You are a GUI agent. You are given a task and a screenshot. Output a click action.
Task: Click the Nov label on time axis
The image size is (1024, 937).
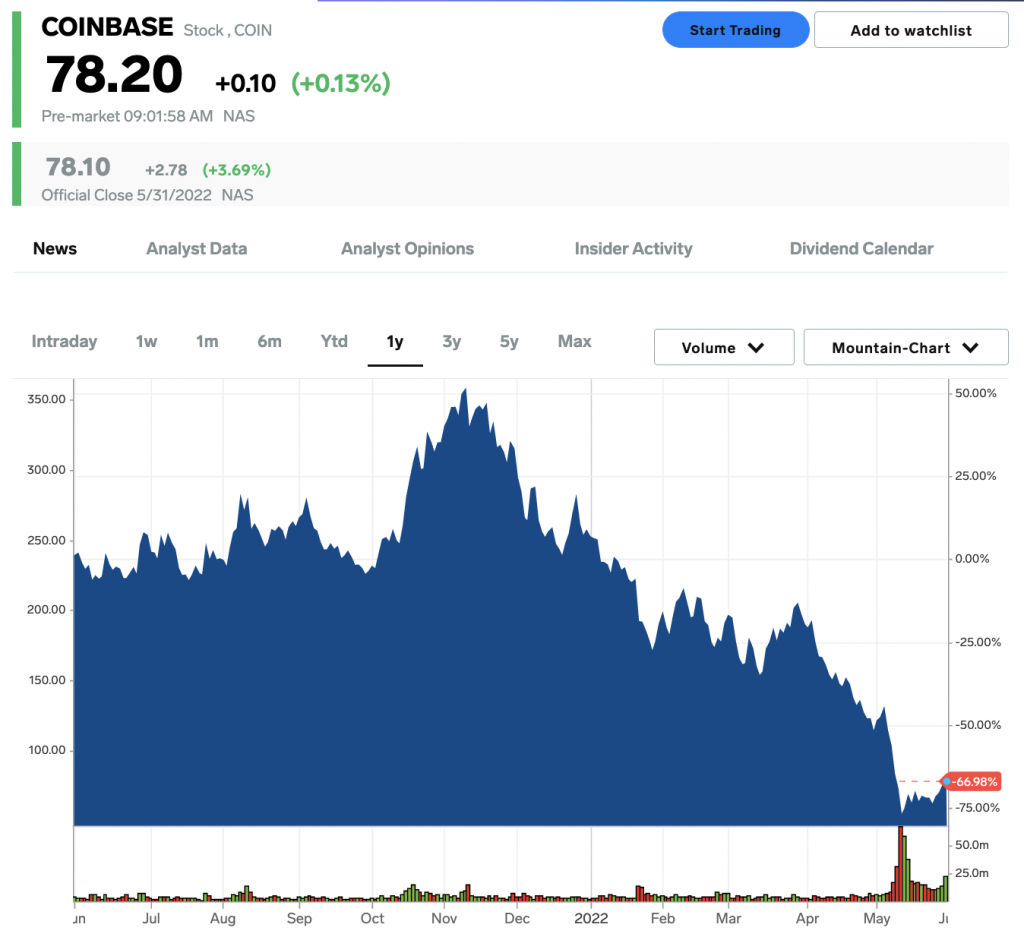pos(444,919)
